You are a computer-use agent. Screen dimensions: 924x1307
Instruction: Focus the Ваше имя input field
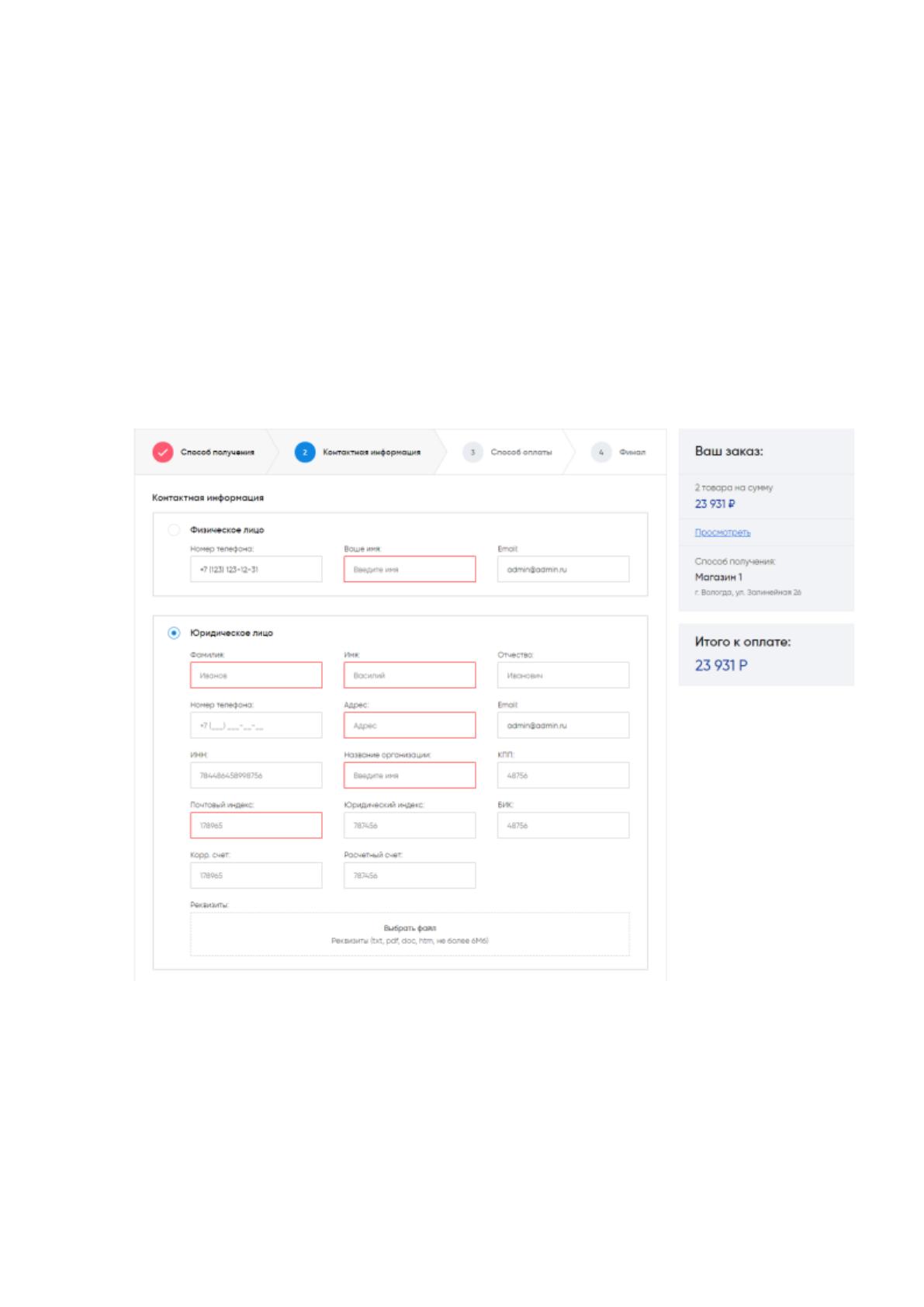(x=410, y=569)
